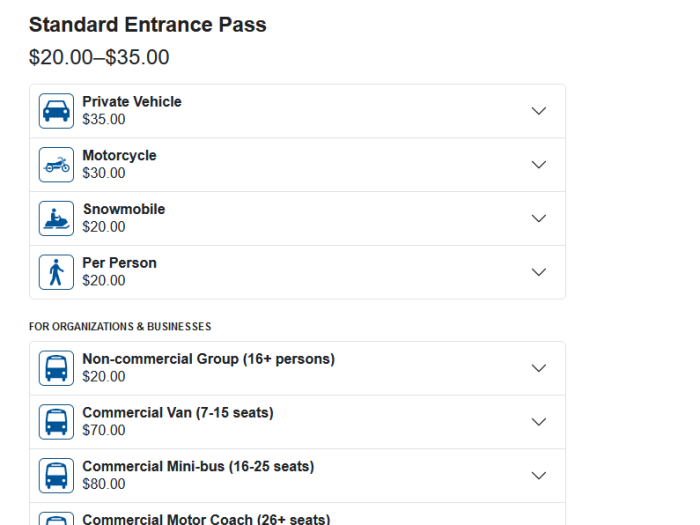The height and width of the screenshot is (525, 700).
Task: Expand Commercial Van chevron arrow
Action: click(539, 422)
